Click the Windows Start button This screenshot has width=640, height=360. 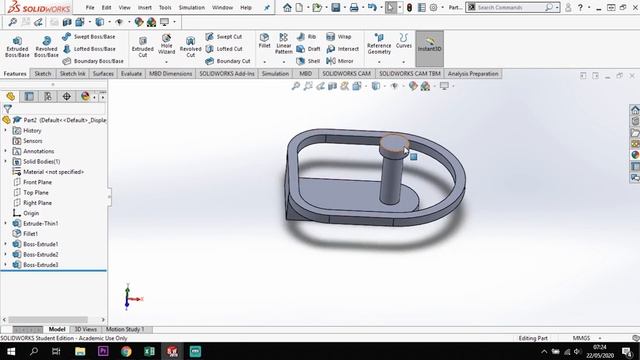pyautogui.click(x=11, y=351)
